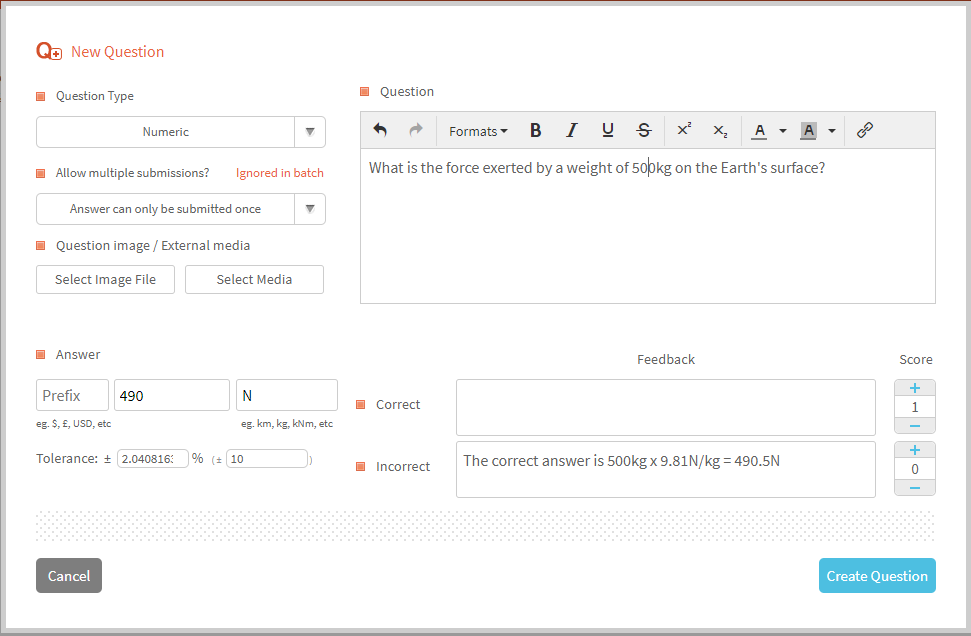Click the absolute tolerance field showing 10
The image size is (971, 636).
(267, 459)
